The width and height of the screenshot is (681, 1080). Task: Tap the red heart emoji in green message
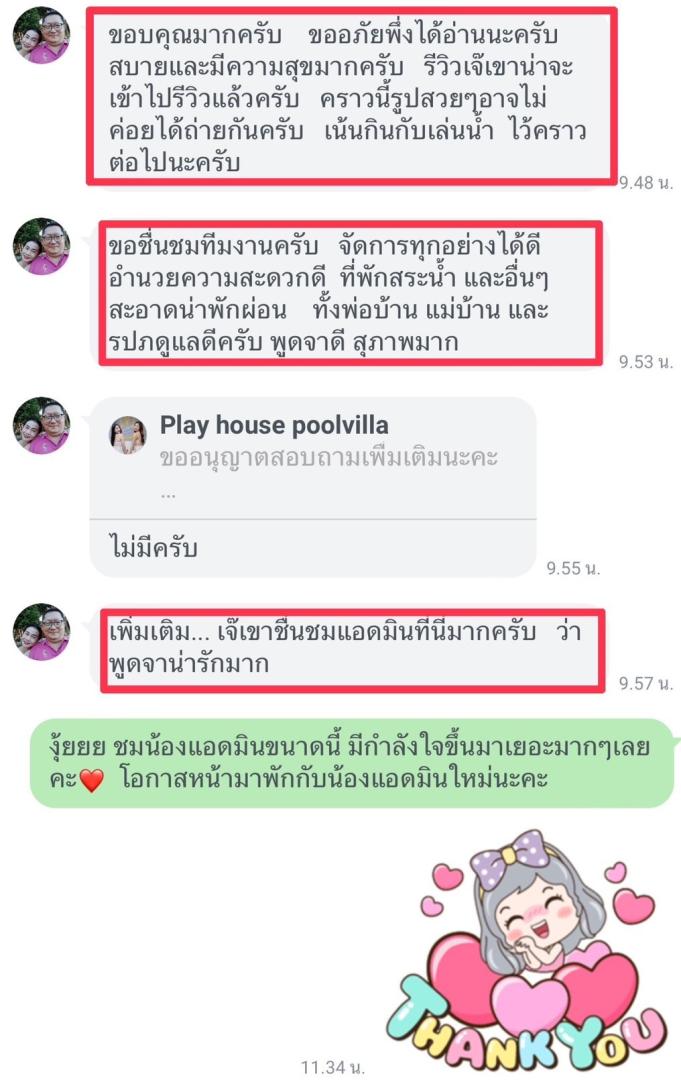(91, 780)
